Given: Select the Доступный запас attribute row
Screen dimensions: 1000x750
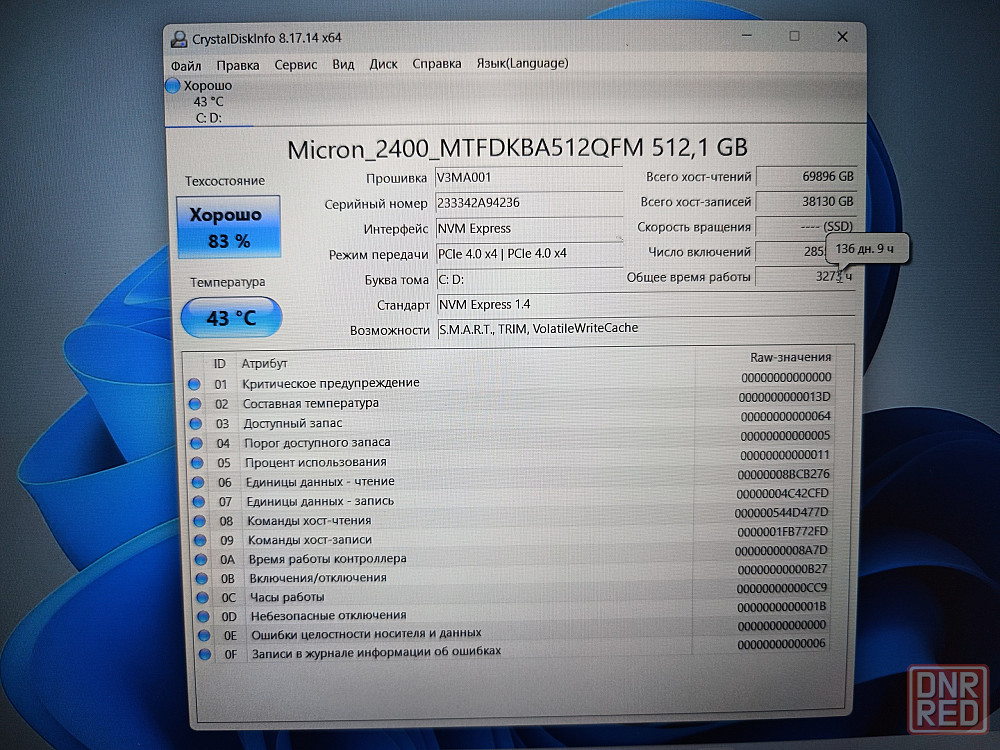Looking at the screenshot, I should click(509, 420).
